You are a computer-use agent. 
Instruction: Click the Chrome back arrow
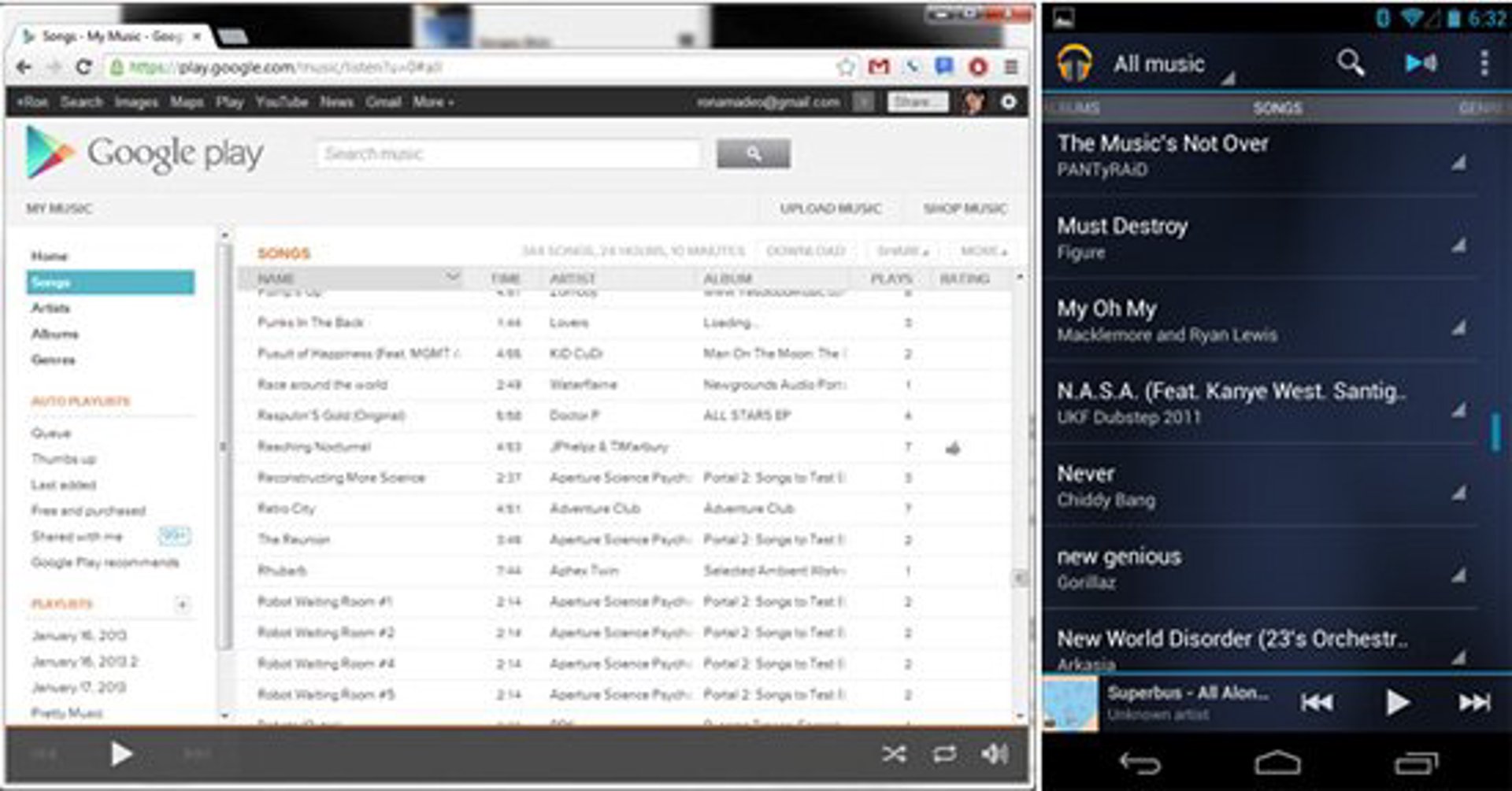(24, 68)
